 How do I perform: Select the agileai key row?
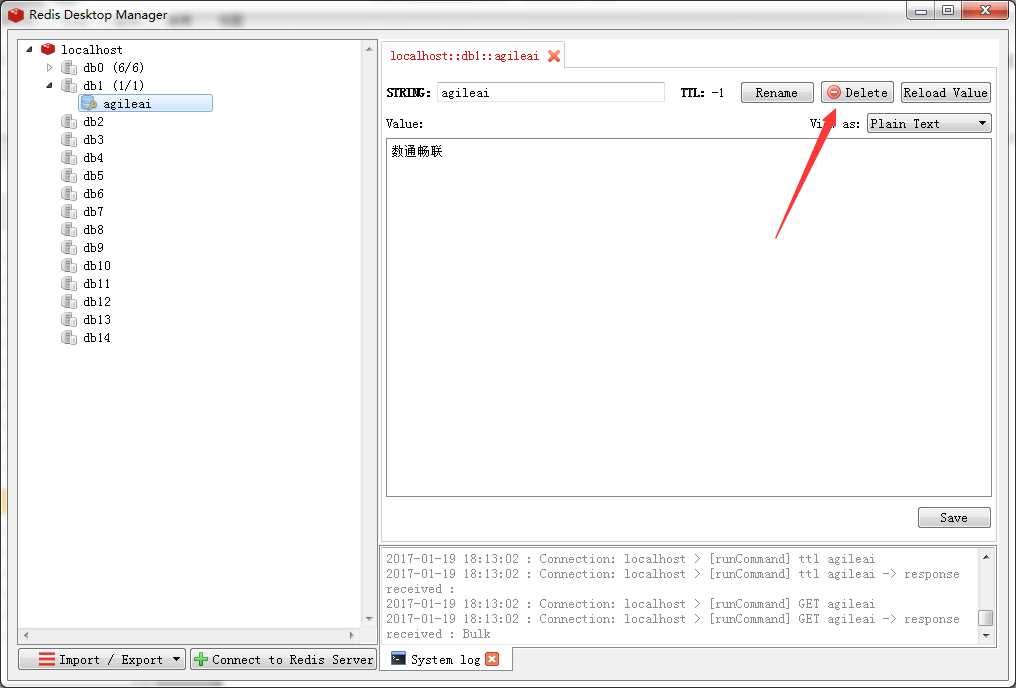[146, 104]
